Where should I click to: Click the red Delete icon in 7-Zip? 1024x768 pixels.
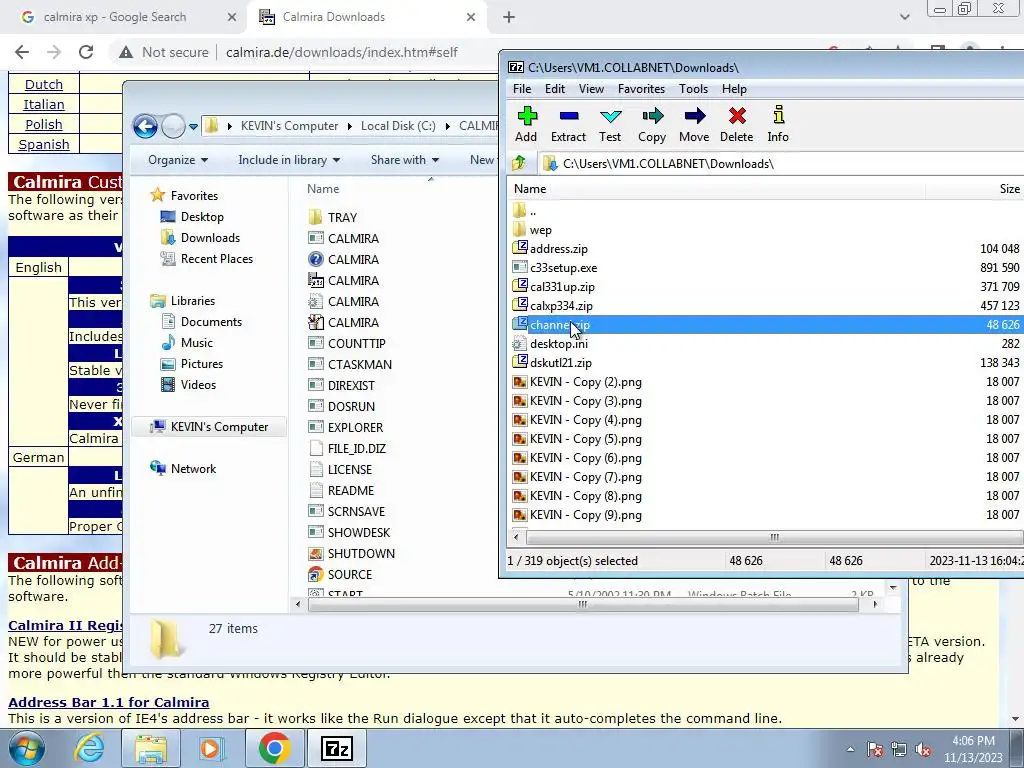[737, 124]
